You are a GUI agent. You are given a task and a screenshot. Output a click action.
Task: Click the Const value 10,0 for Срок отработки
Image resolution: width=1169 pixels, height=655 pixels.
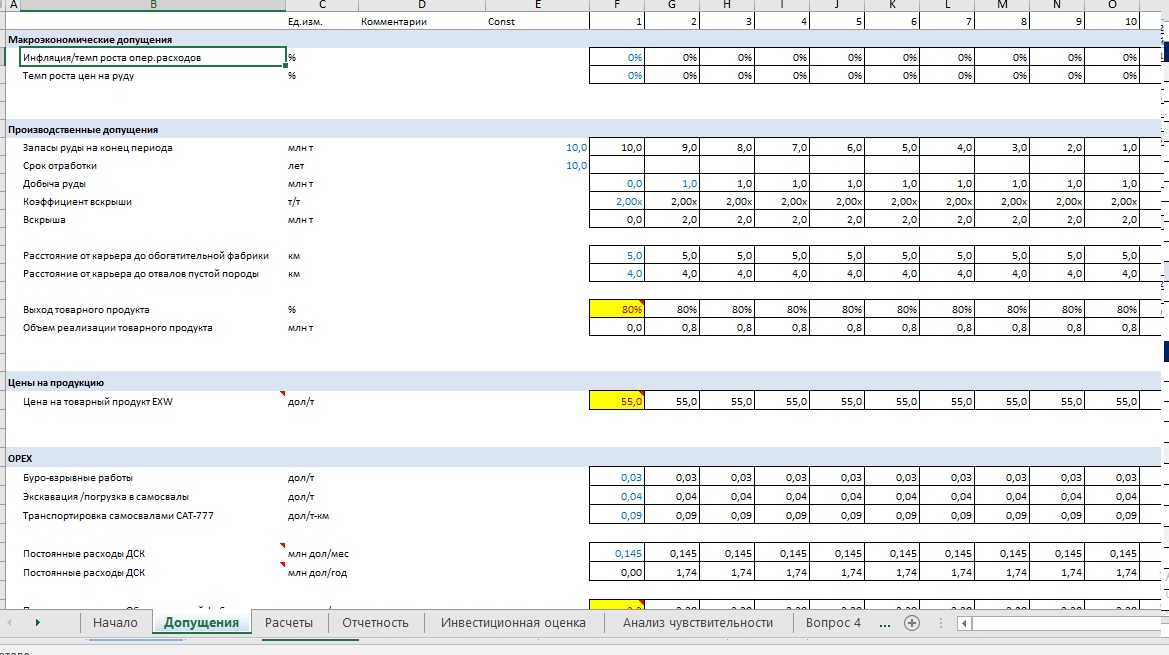click(x=576, y=165)
